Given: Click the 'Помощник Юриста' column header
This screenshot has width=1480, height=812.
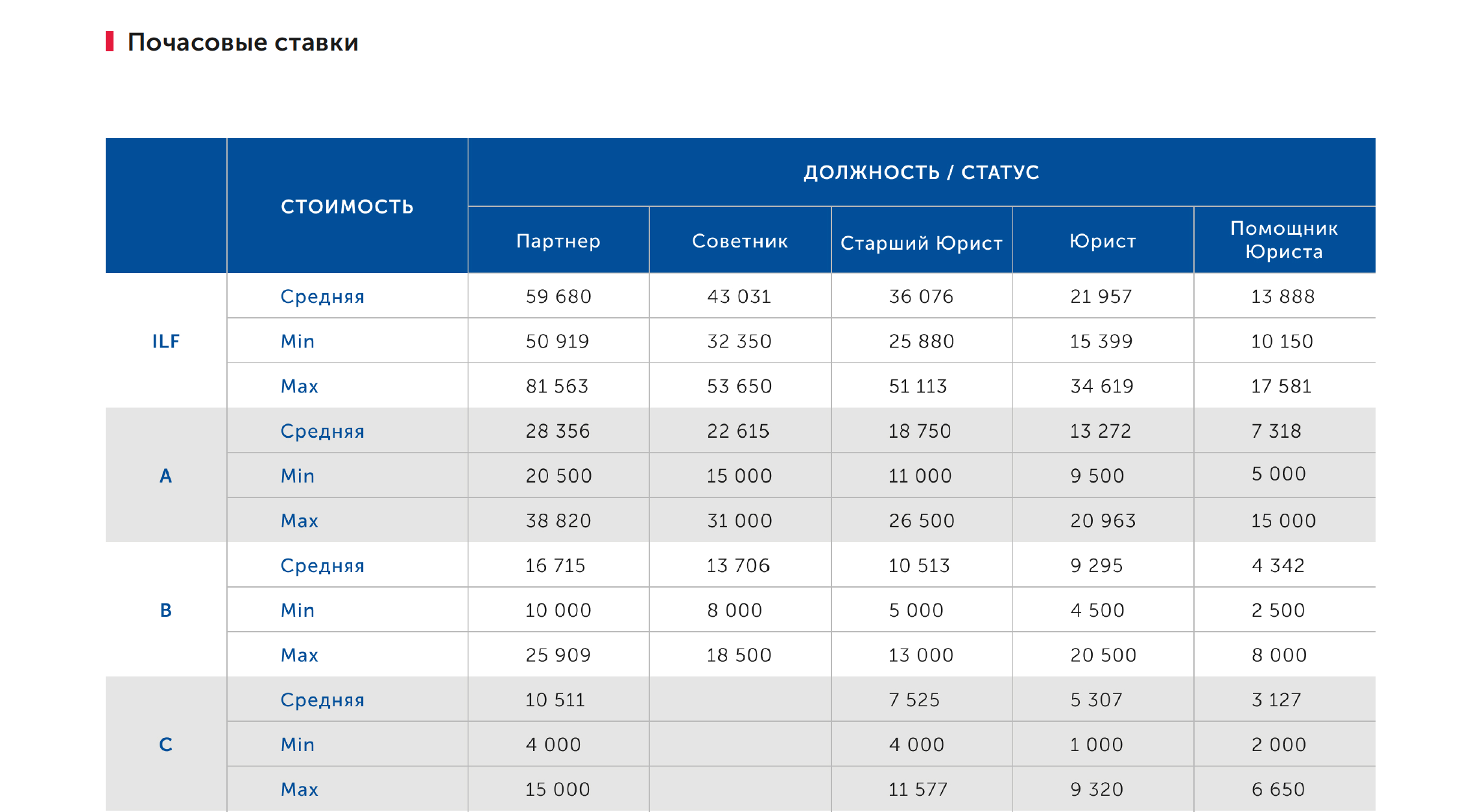Looking at the screenshot, I should [x=1284, y=240].
